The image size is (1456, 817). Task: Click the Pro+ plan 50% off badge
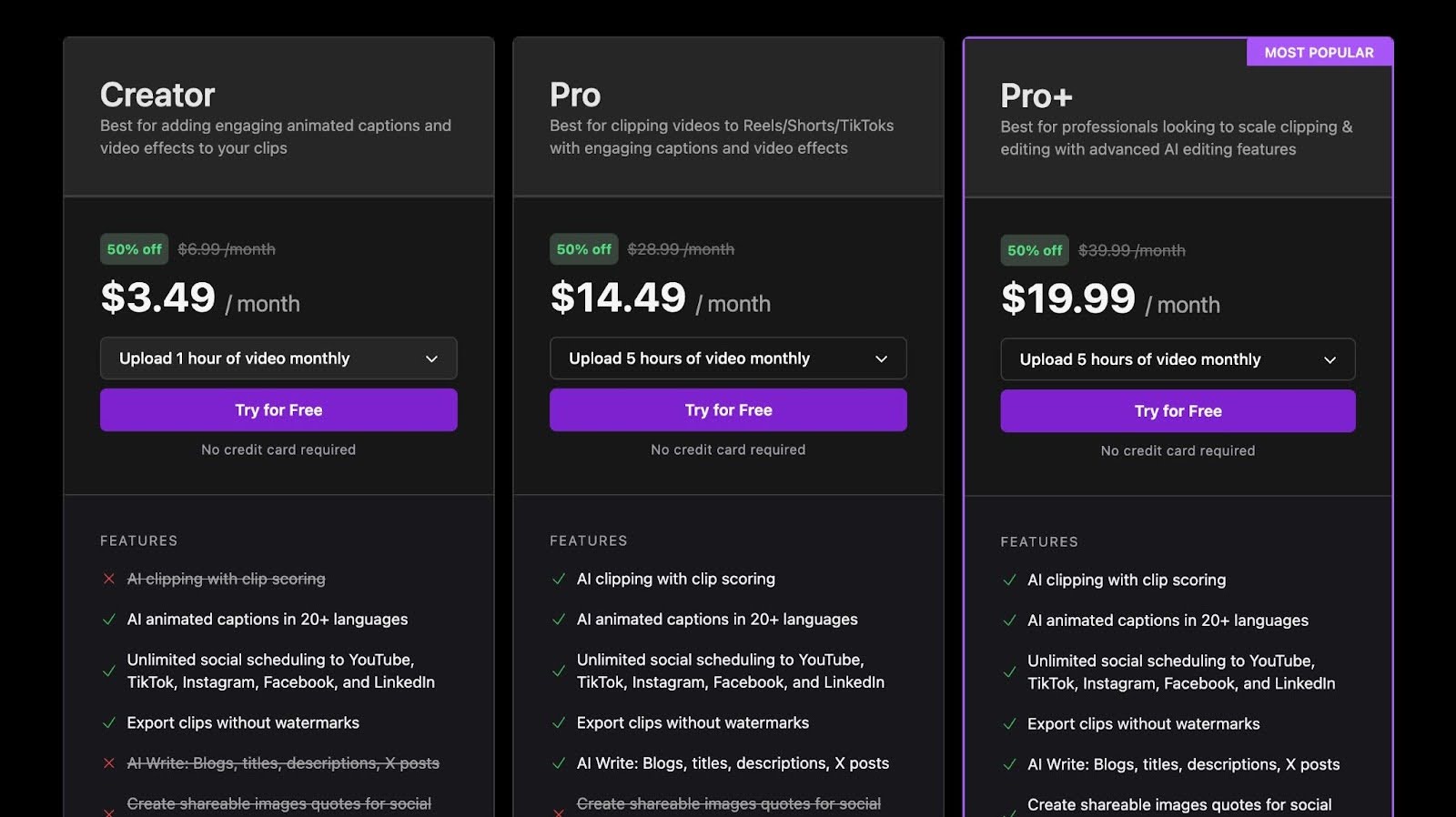(x=1035, y=250)
